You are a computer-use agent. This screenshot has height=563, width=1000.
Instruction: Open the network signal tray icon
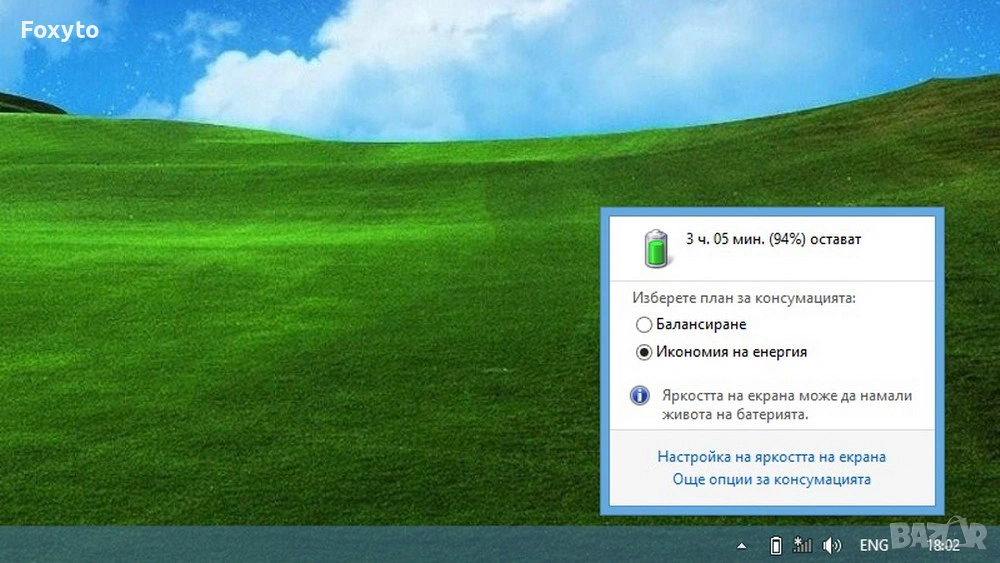(802, 545)
